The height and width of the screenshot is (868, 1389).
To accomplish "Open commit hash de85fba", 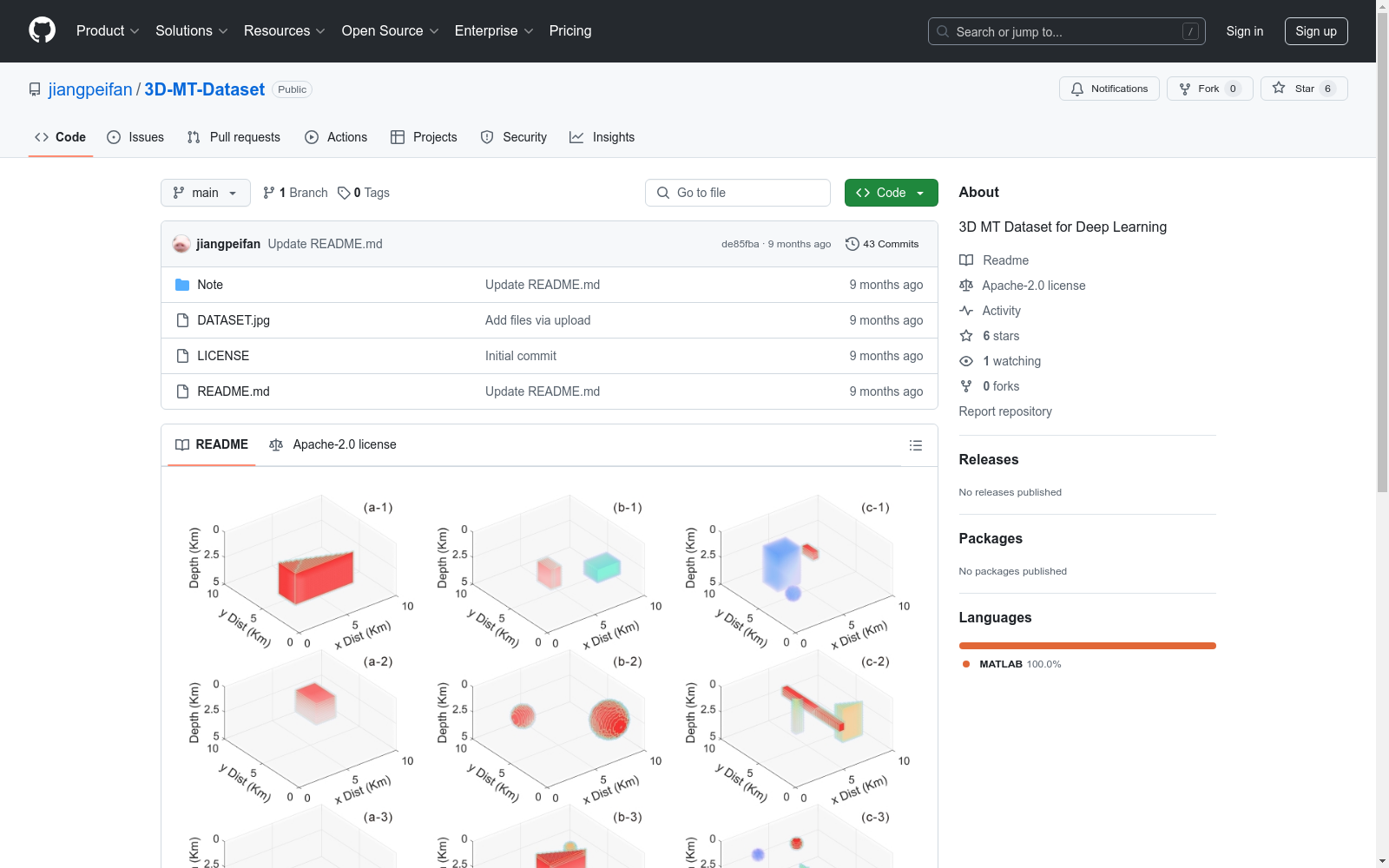I will click(740, 244).
